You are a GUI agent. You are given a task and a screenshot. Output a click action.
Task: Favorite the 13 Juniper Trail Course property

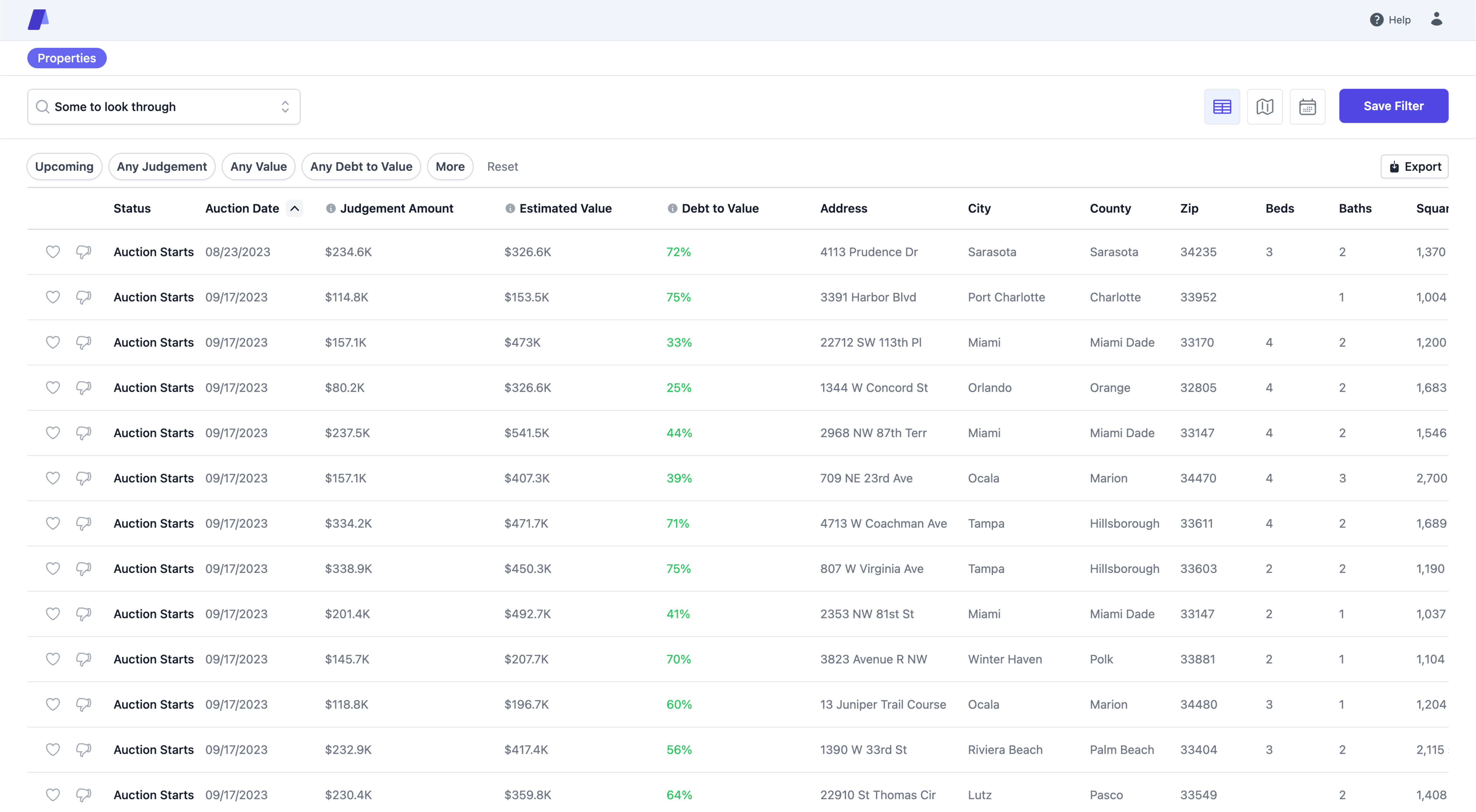point(52,704)
